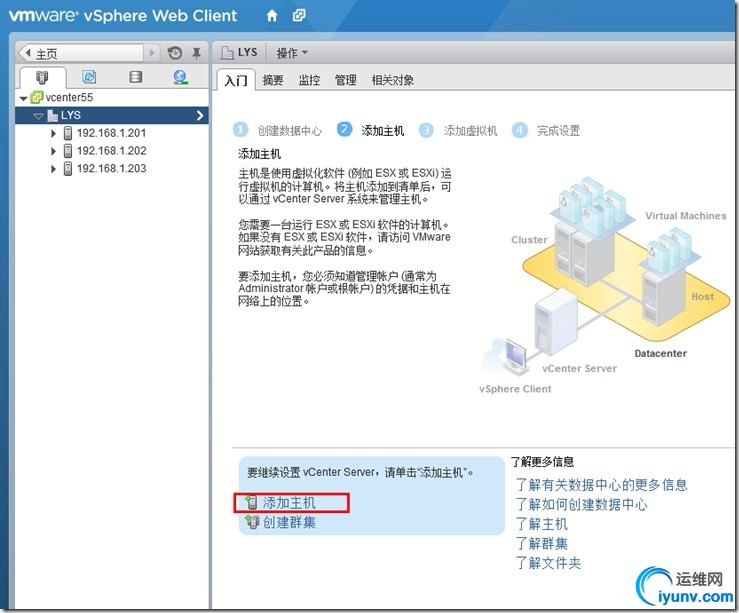Click host icon of 192.168.1.203
Viewport: 739px width, 613px height.
coord(68,168)
